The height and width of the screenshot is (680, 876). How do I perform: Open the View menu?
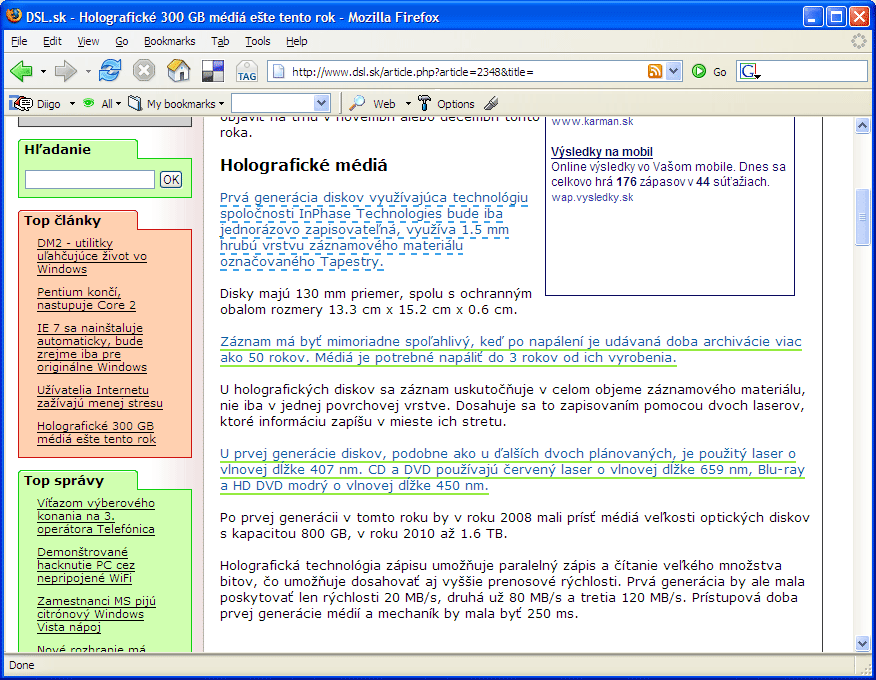click(x=88, y=41)
